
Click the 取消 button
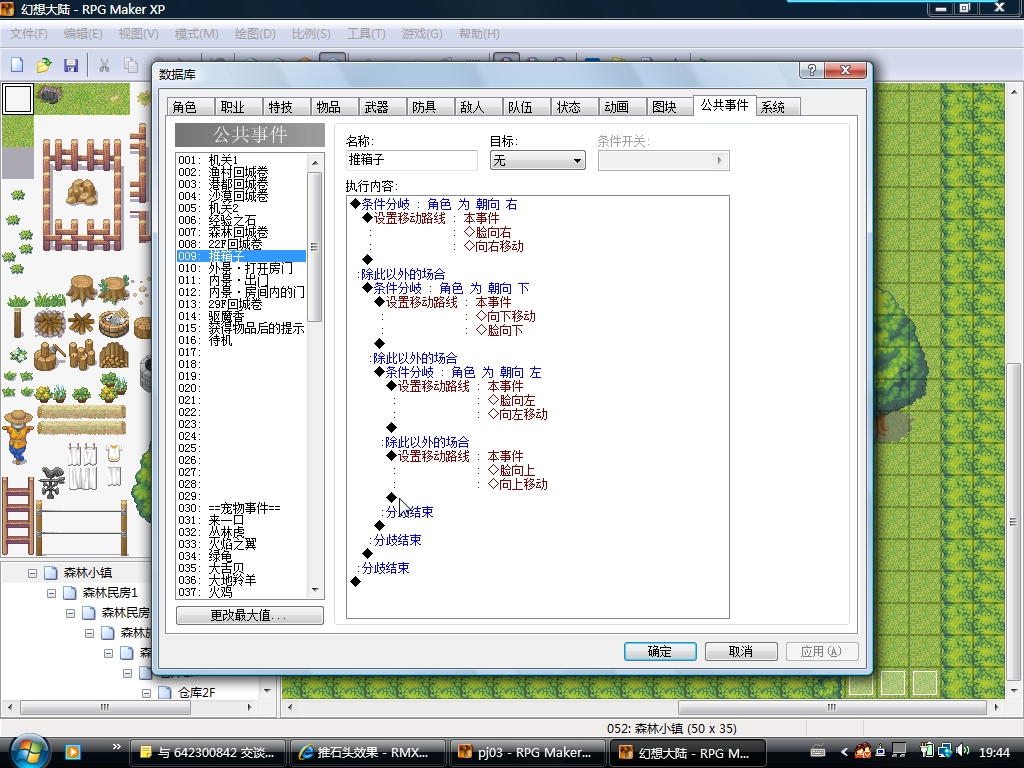tap(741, 651)
